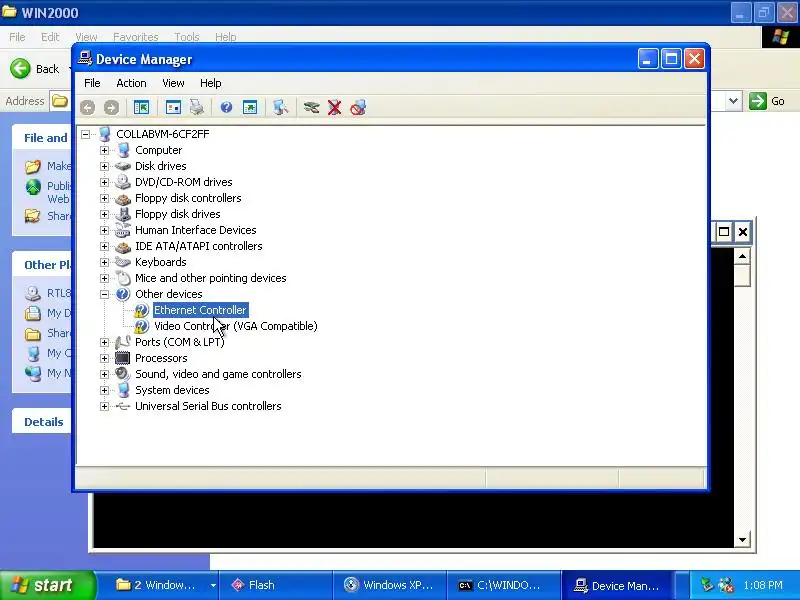800x600 pixels.
Task: Expand the Computer category
Action: (x=105, y=151)
